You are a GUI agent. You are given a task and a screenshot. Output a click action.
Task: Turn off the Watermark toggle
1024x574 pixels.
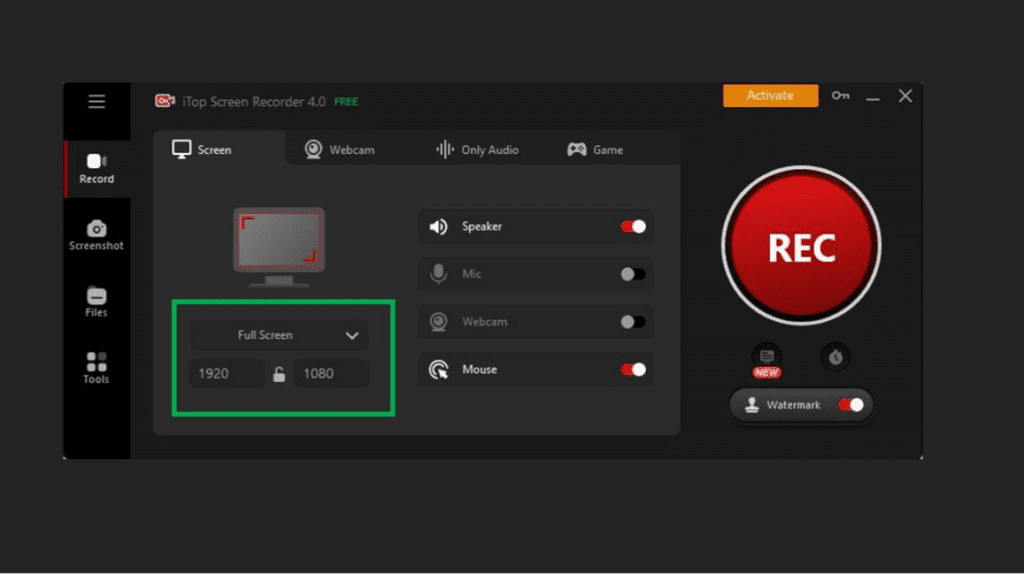click(851, 405)
